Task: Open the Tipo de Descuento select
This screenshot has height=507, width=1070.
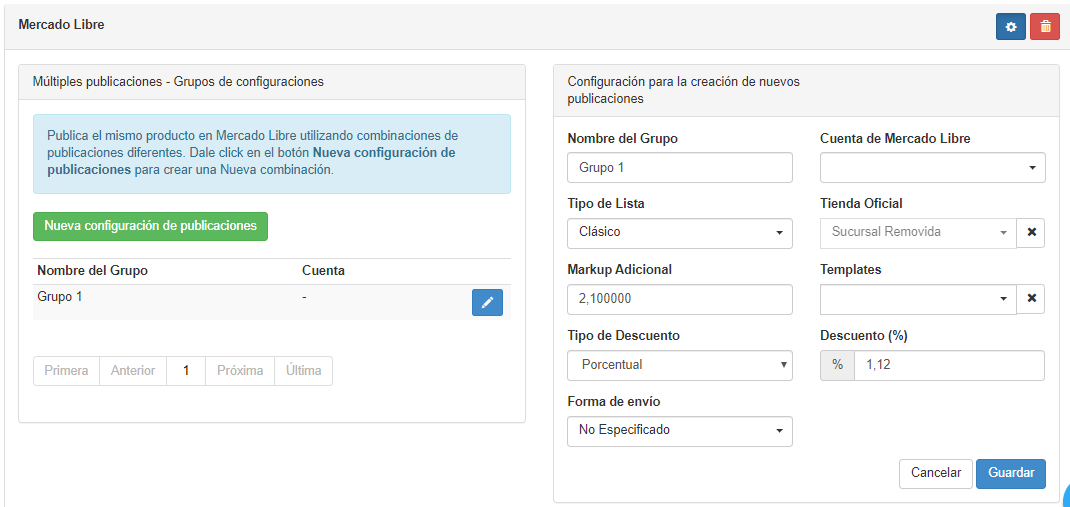Action: (x=680, y=365)
